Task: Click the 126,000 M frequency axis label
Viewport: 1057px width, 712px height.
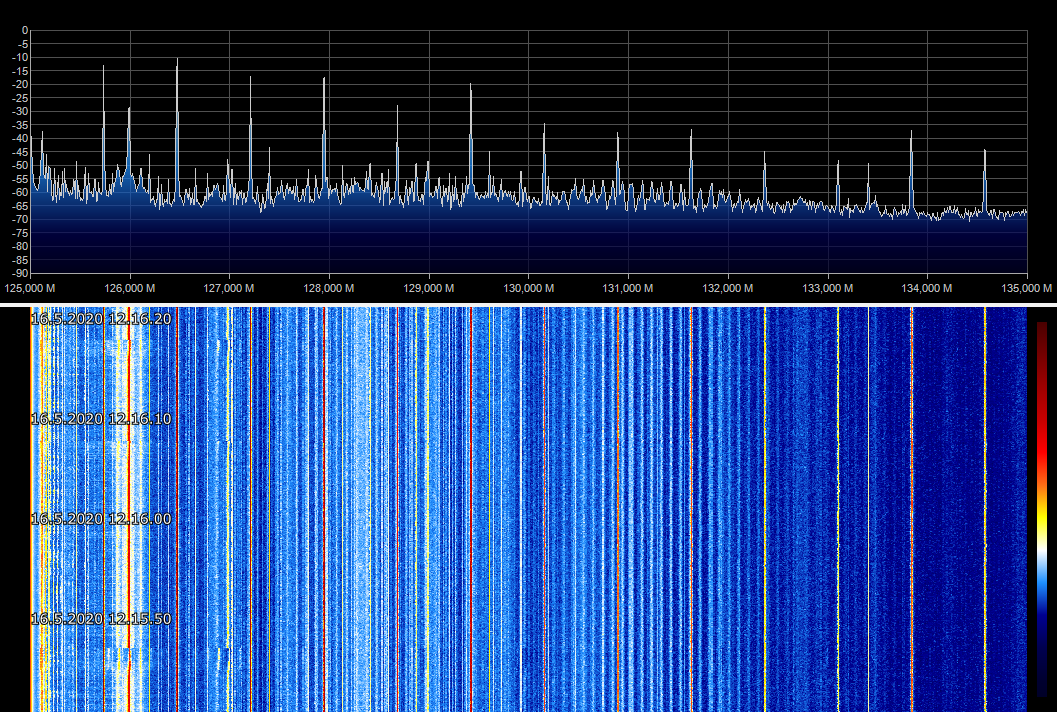Action: (130, 288)
